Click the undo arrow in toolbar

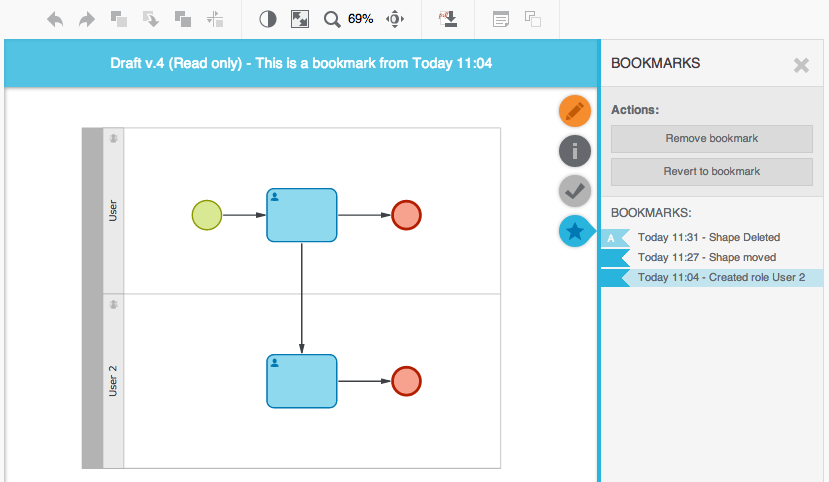(55, 19)
